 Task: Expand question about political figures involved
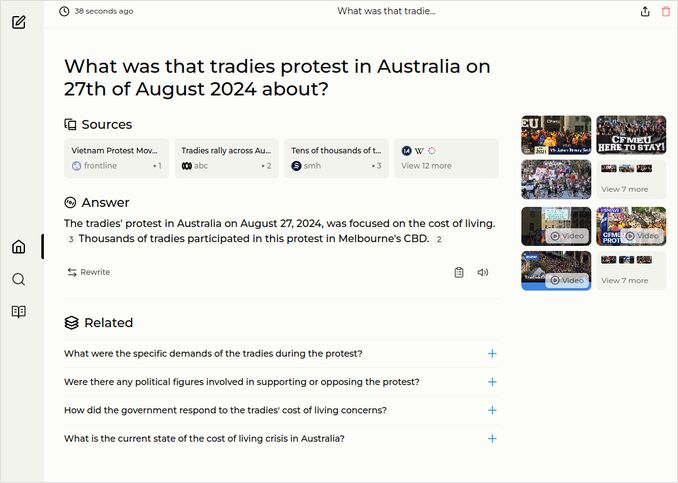(492, 382)
